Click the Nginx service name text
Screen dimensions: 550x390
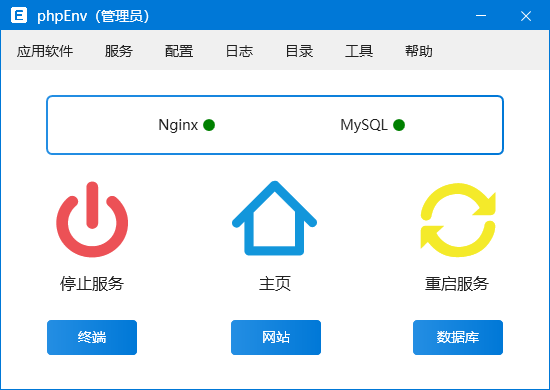(x=178, y=125)
